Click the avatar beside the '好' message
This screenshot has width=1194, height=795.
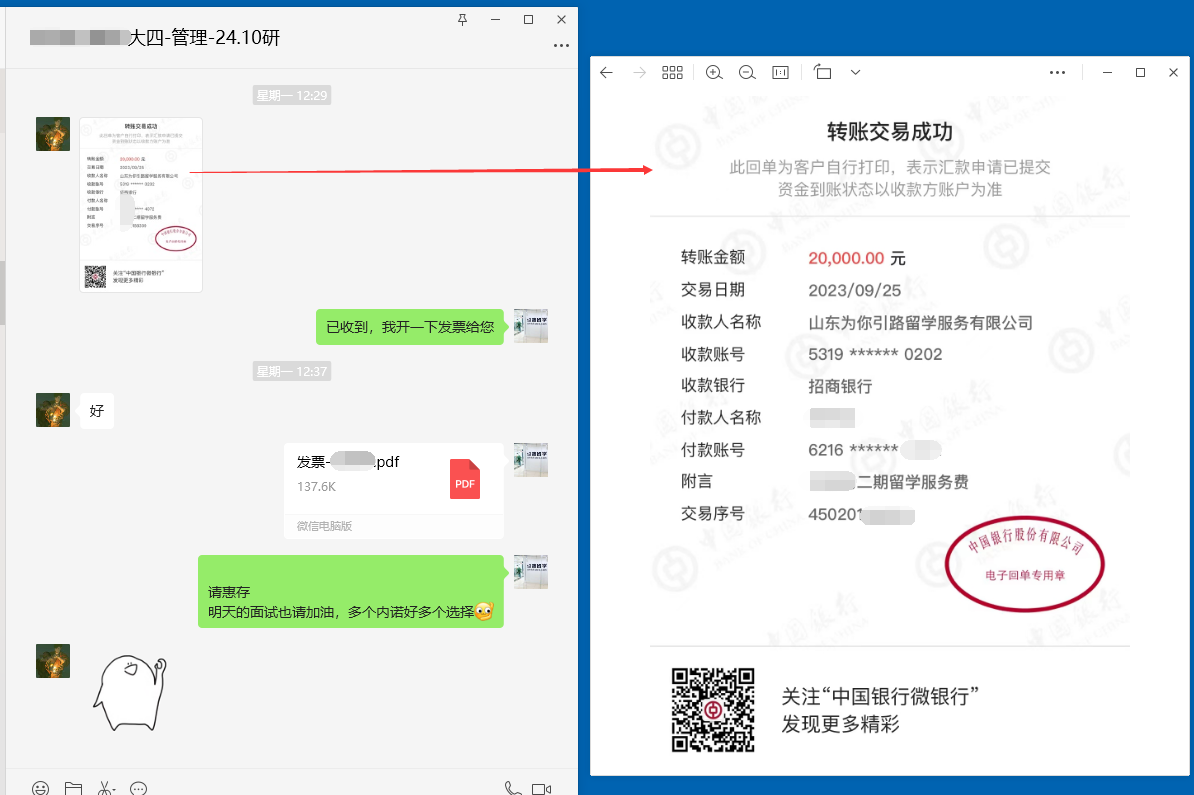[53, 410]
